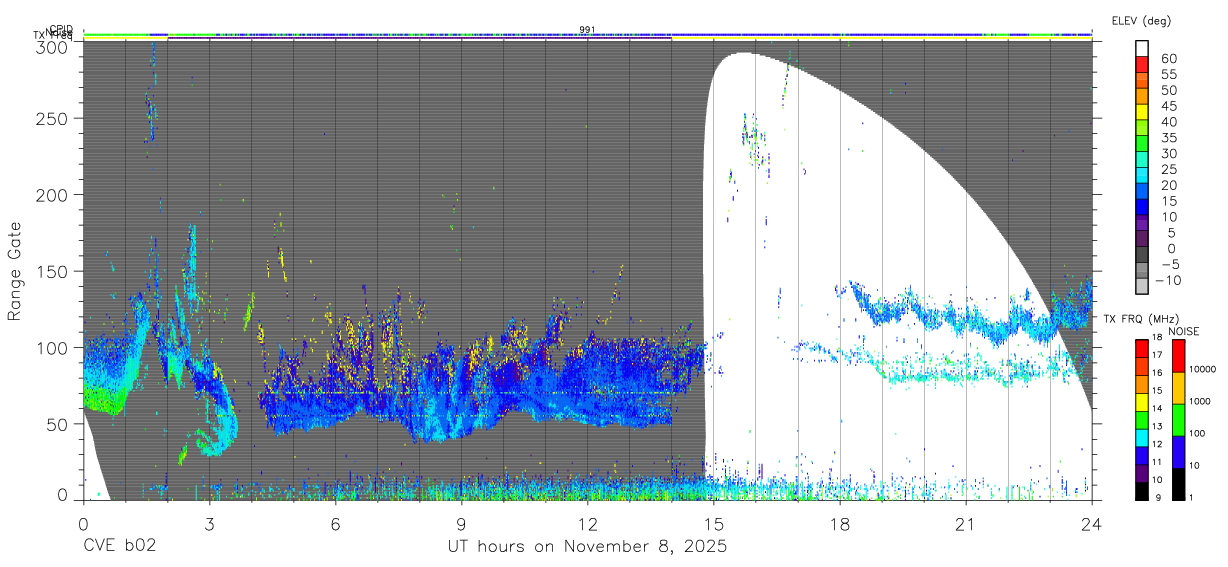
Task: Select the yellow ELEV 45 degree color segment
Action: click(x=1144, y=113)
